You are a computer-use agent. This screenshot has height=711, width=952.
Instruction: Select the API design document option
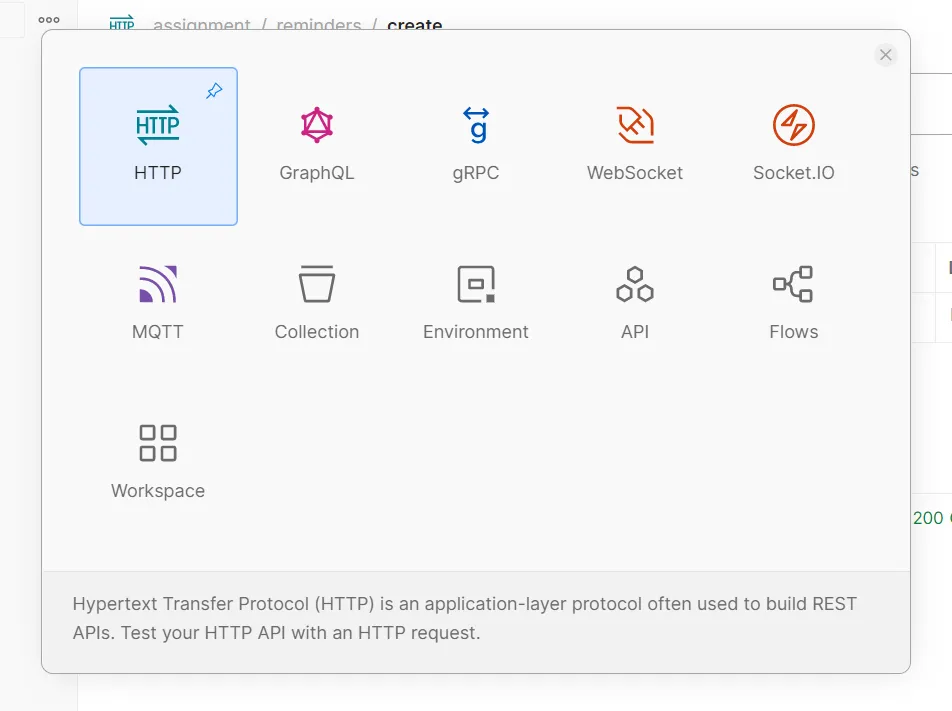[x=634, y=300]
